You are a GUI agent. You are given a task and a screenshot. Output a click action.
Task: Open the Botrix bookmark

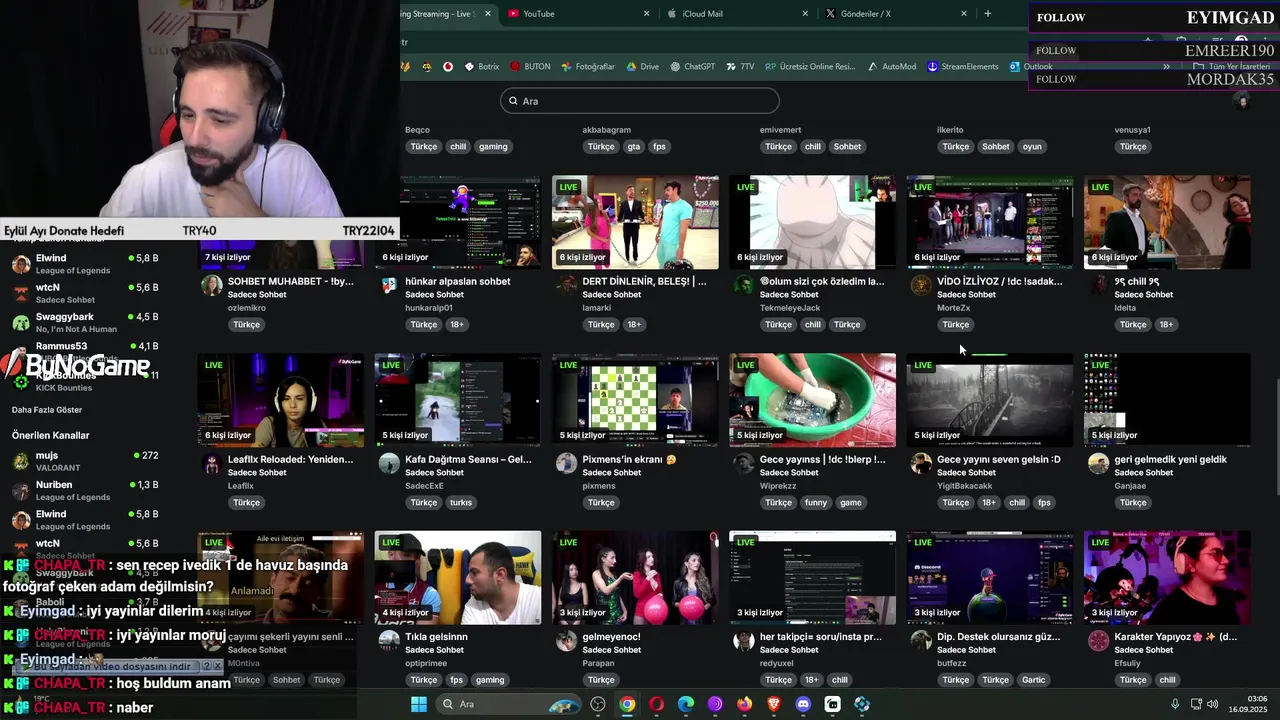tap(482, 67)
